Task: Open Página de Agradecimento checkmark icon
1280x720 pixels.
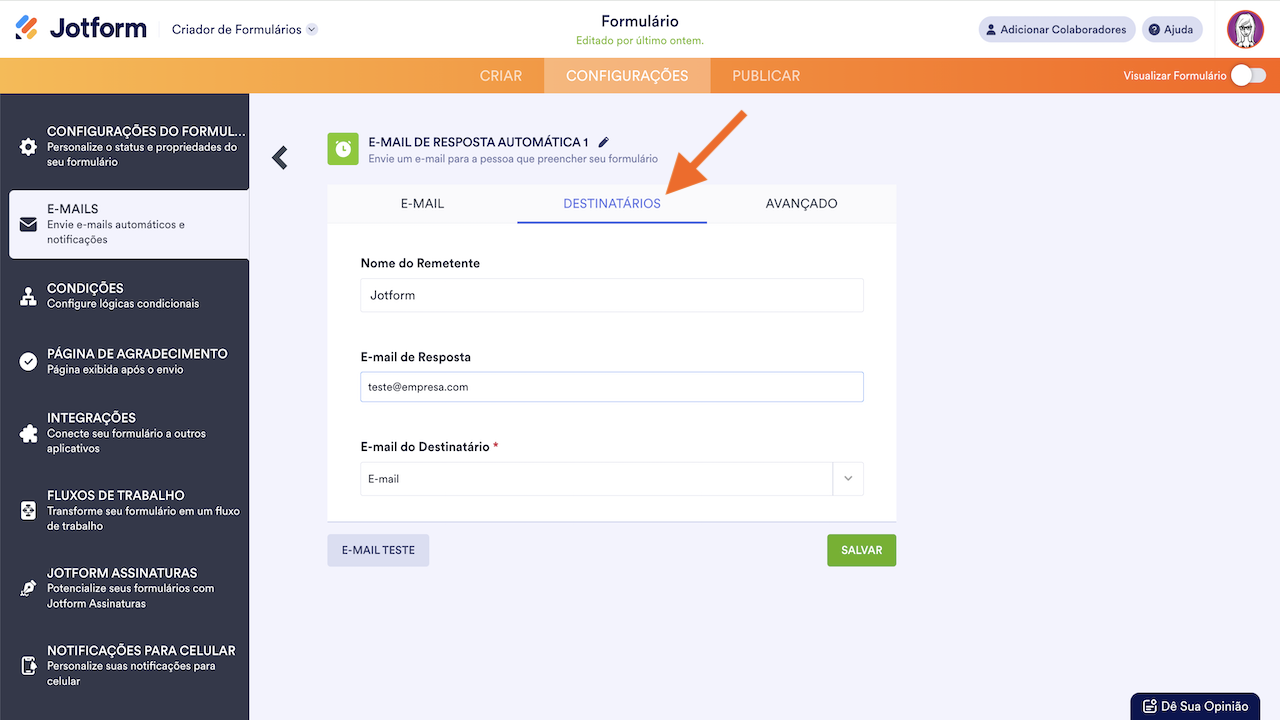Action: pyautogui.click(x=28, y=361)
